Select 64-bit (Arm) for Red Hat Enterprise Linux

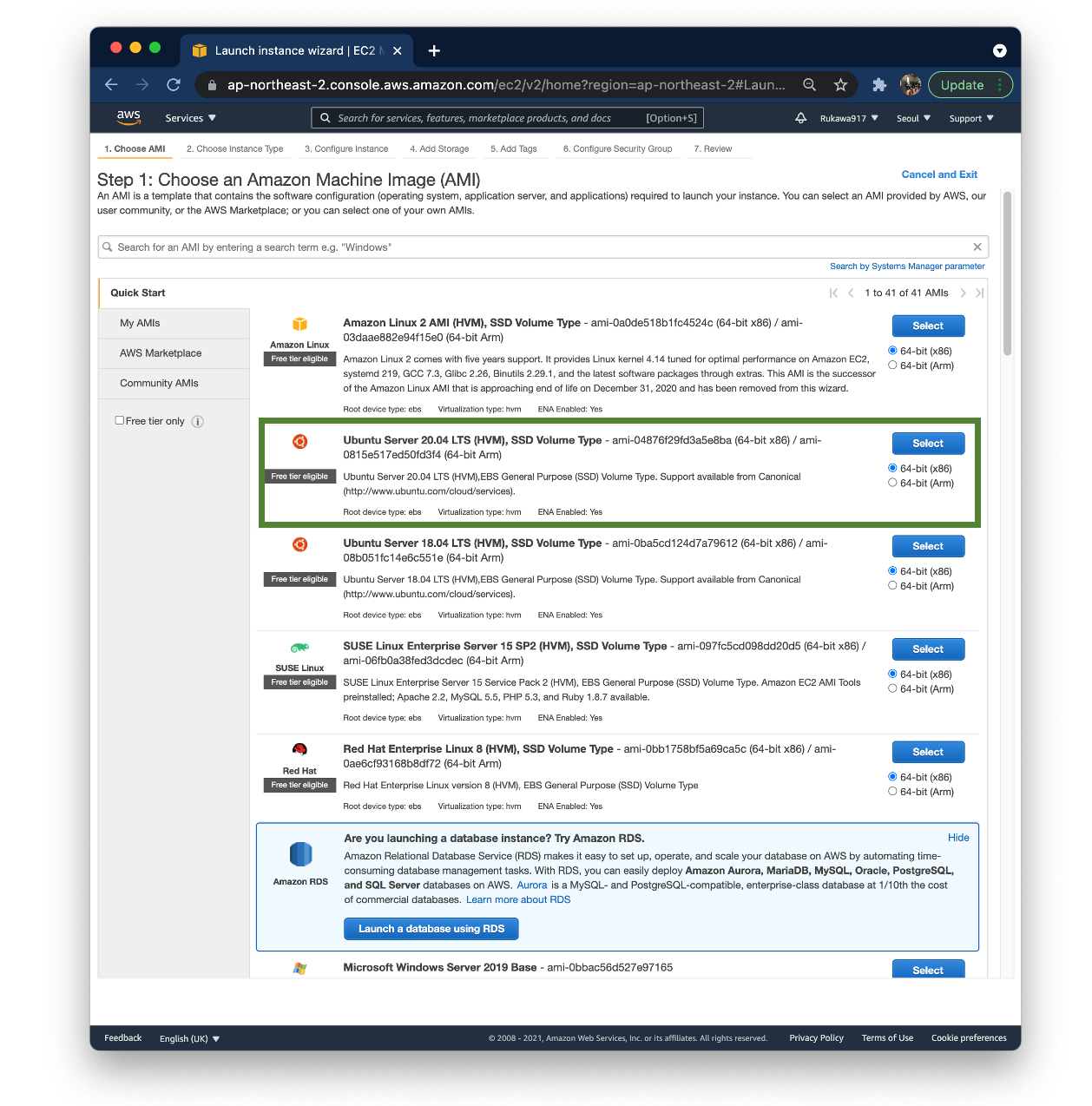tap(892, 792)
